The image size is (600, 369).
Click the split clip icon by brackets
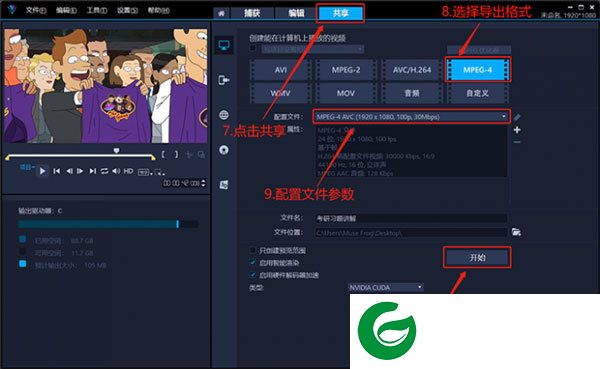[x=189, y=155]
